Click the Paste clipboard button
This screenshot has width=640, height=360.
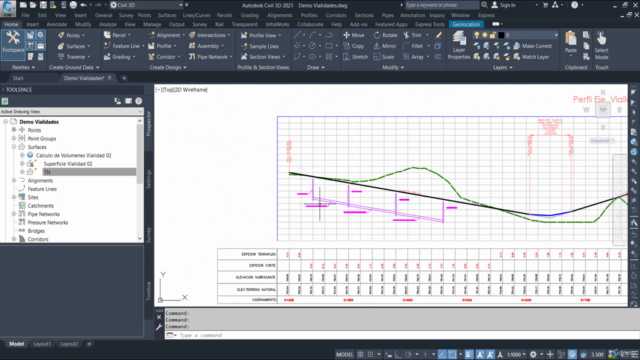pyautogui.click(x=571, y=43)
